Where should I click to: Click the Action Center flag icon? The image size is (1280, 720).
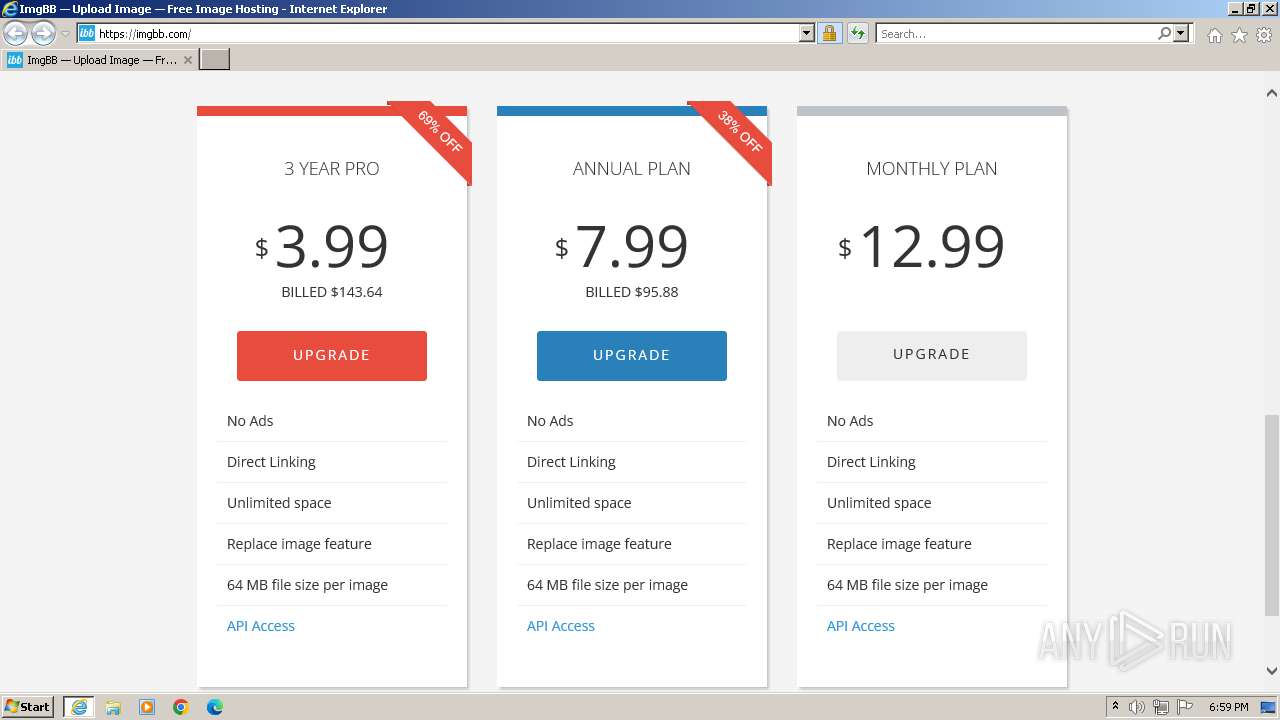(1185, 707)
